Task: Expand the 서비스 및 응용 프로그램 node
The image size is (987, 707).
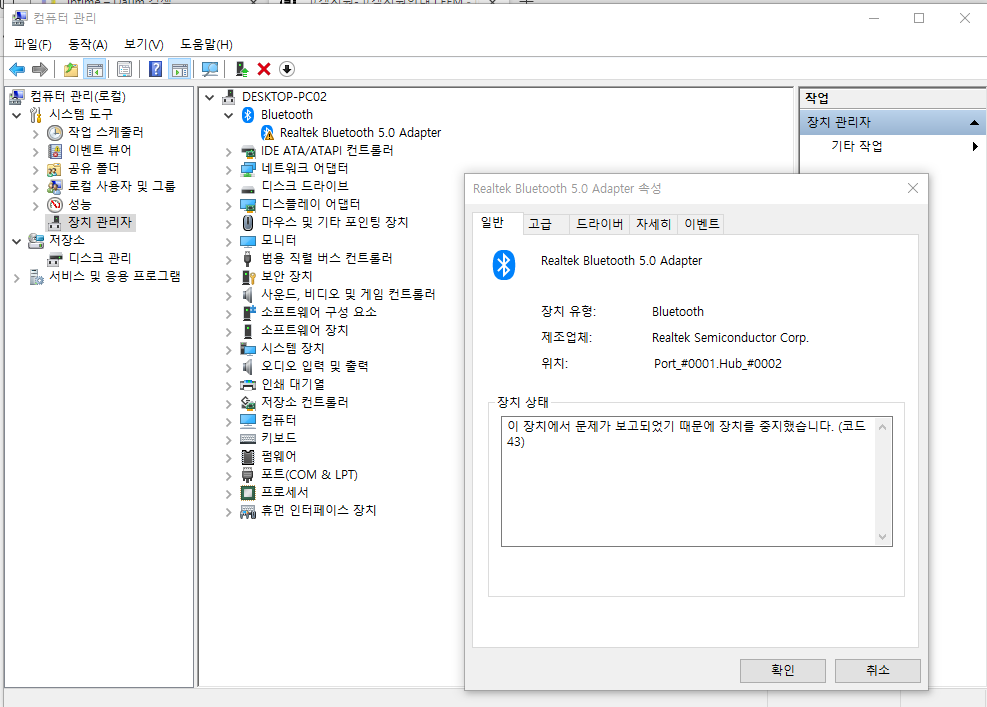Action: tap(17, 277)
